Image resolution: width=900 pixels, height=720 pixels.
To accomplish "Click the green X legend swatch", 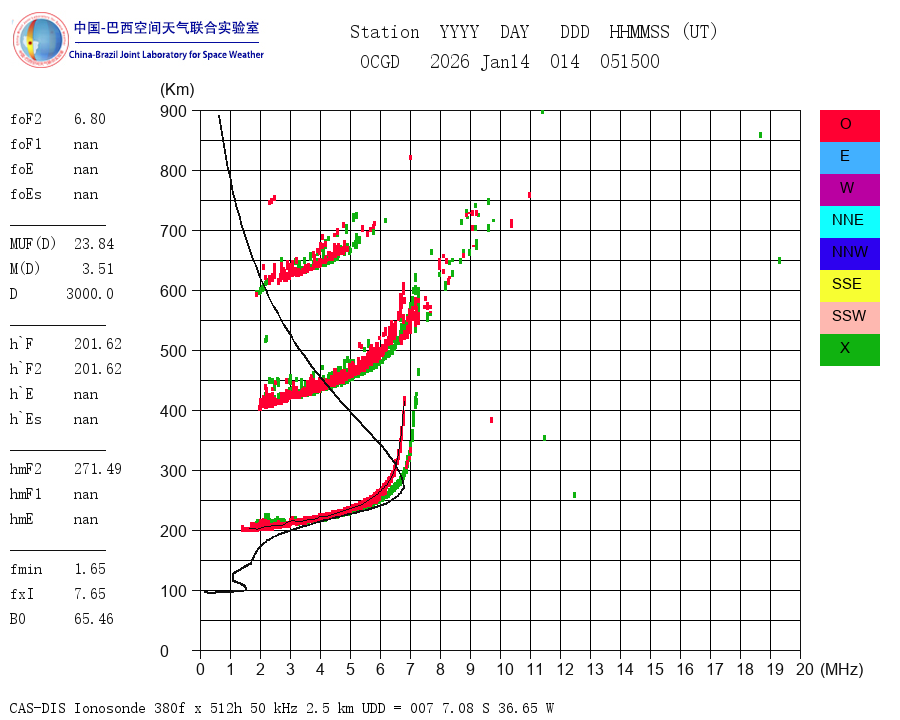I will (x=849, y=350).
